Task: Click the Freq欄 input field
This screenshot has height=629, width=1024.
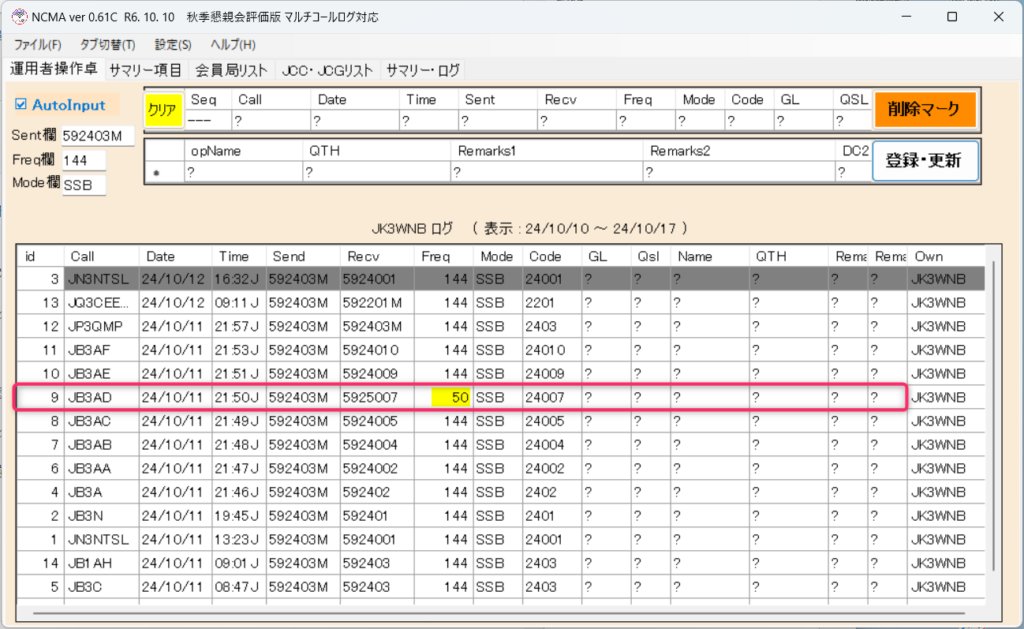Action: click(x=83, y=160)
